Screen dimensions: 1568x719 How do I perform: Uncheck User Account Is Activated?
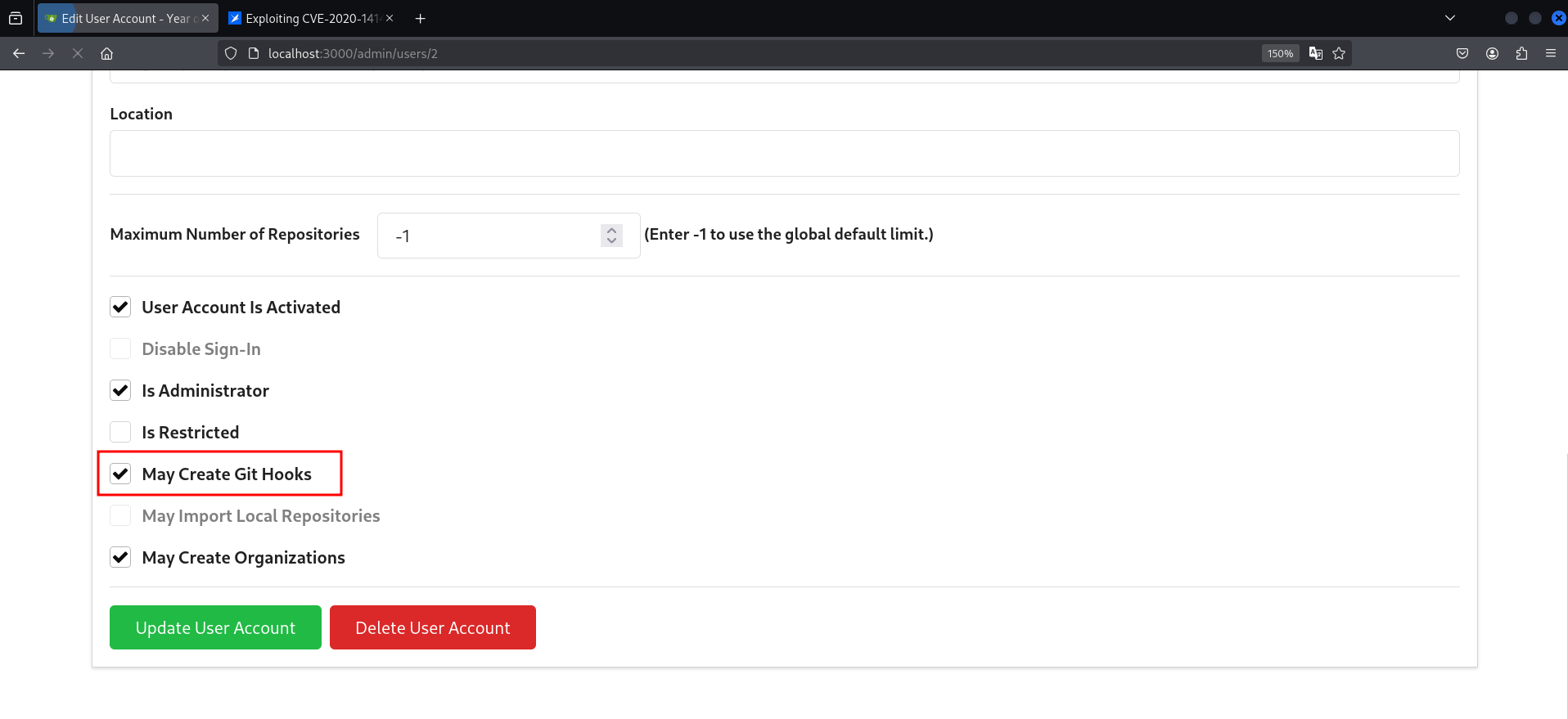[120, 307]
